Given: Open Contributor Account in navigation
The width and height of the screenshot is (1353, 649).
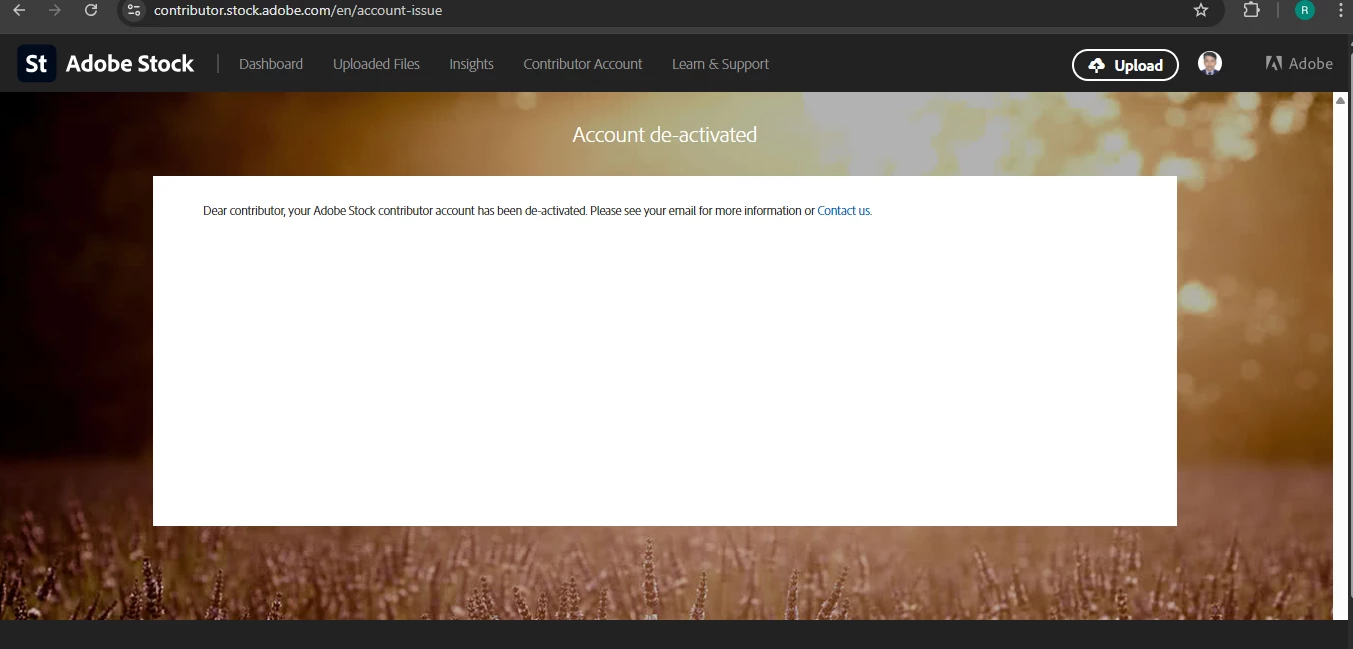Looking at the screenshot, I should coord(583,64).
